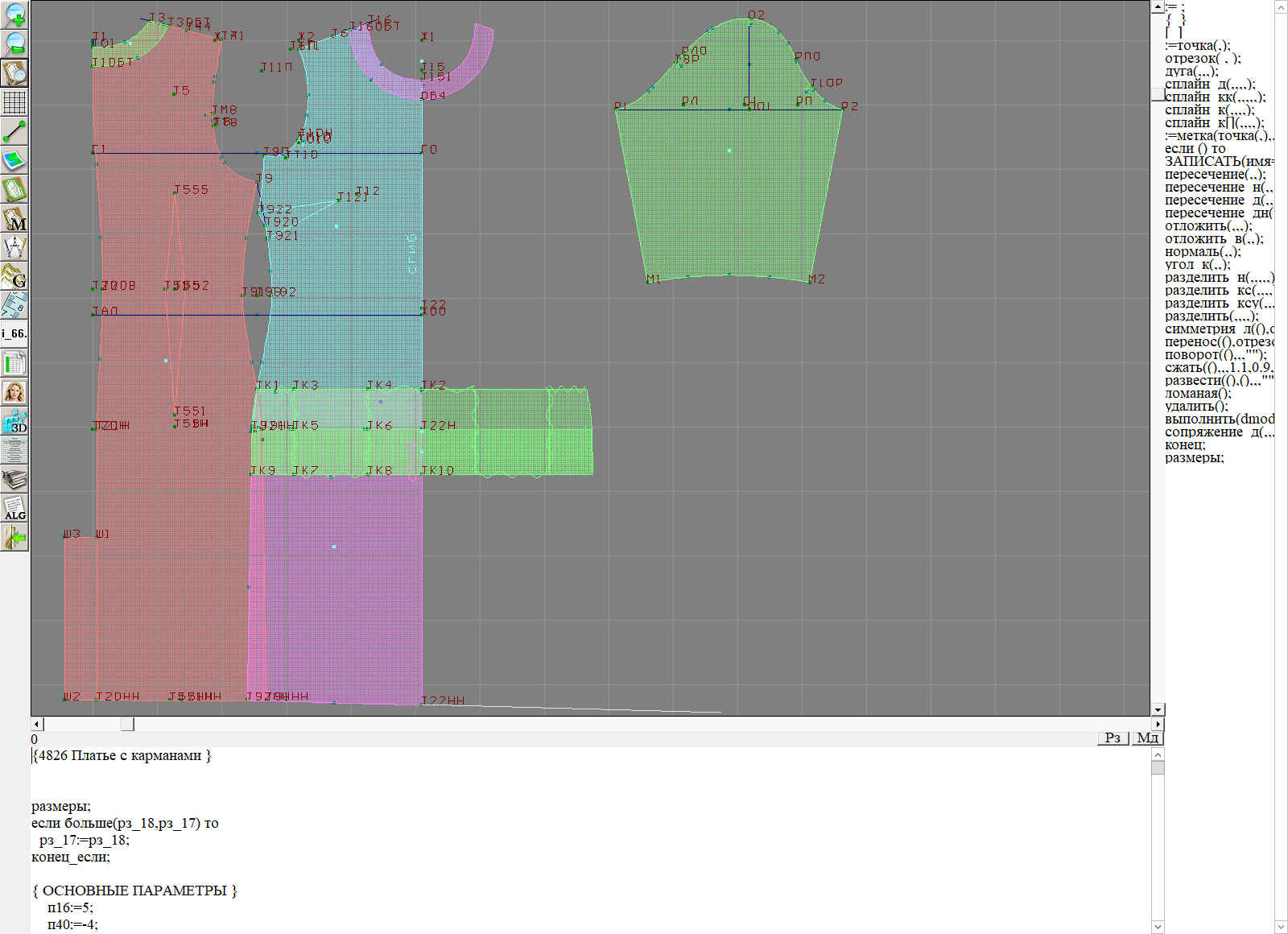Click the zoom out magnifier icon
The height and width of the screenshot is (934, 1288).
tap(14, 43)
